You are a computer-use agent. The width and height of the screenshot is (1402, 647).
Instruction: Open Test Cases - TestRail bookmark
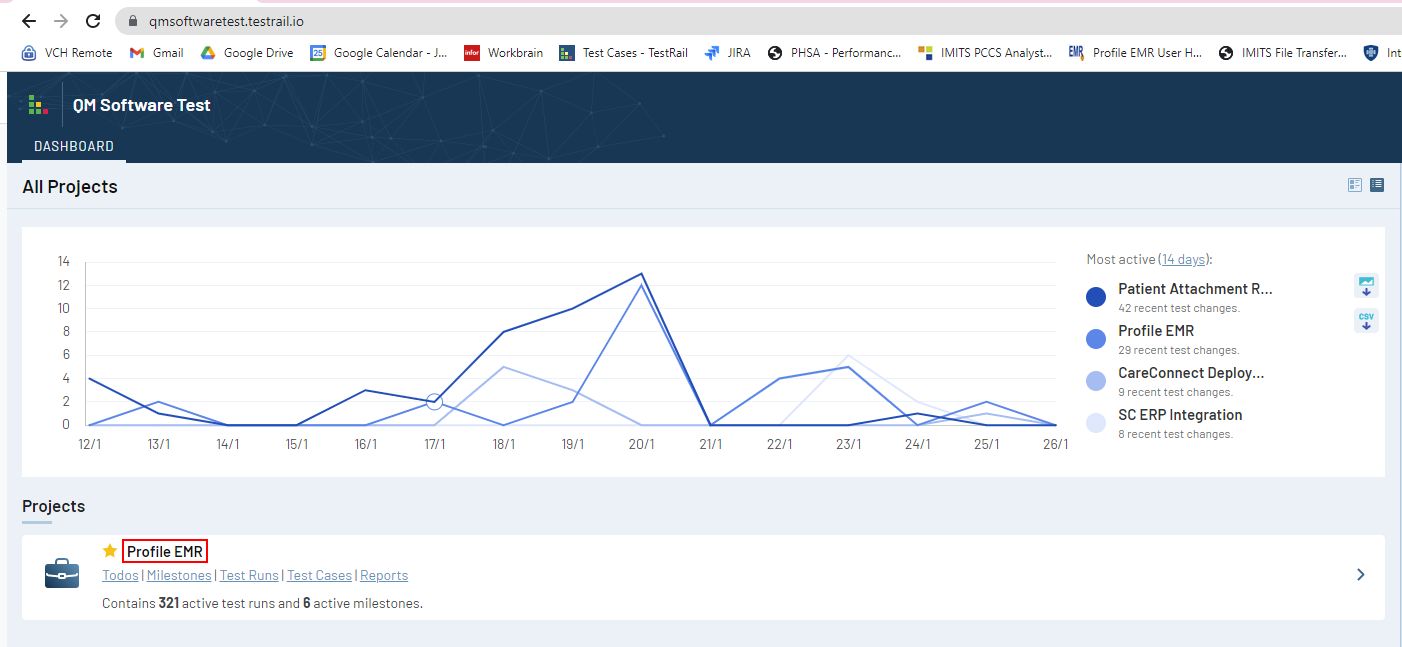[x=623, y=52]
